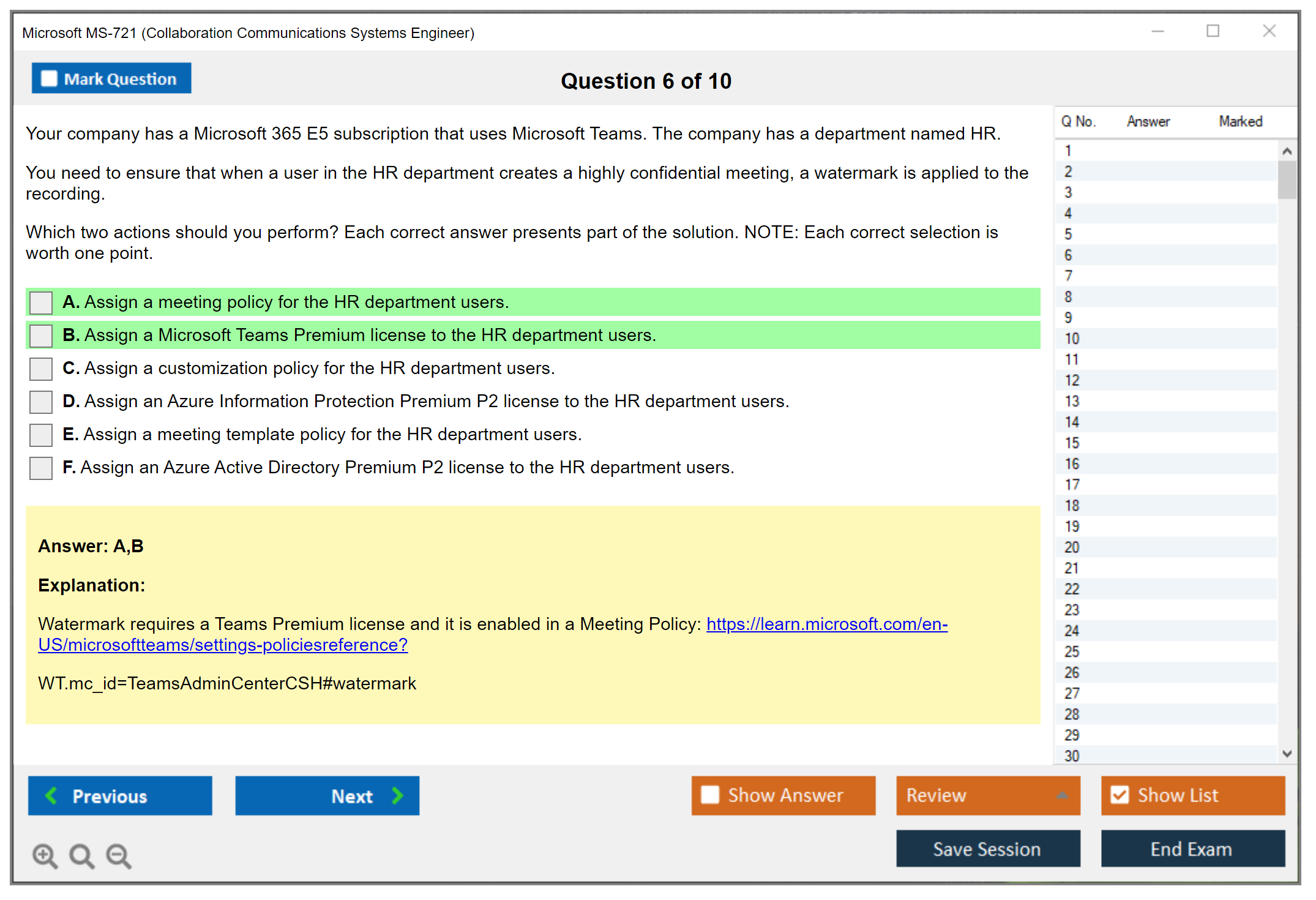Viewport: 1316px width, 900px height.
Task: Click Answer column header
Action: [1148, 121]
